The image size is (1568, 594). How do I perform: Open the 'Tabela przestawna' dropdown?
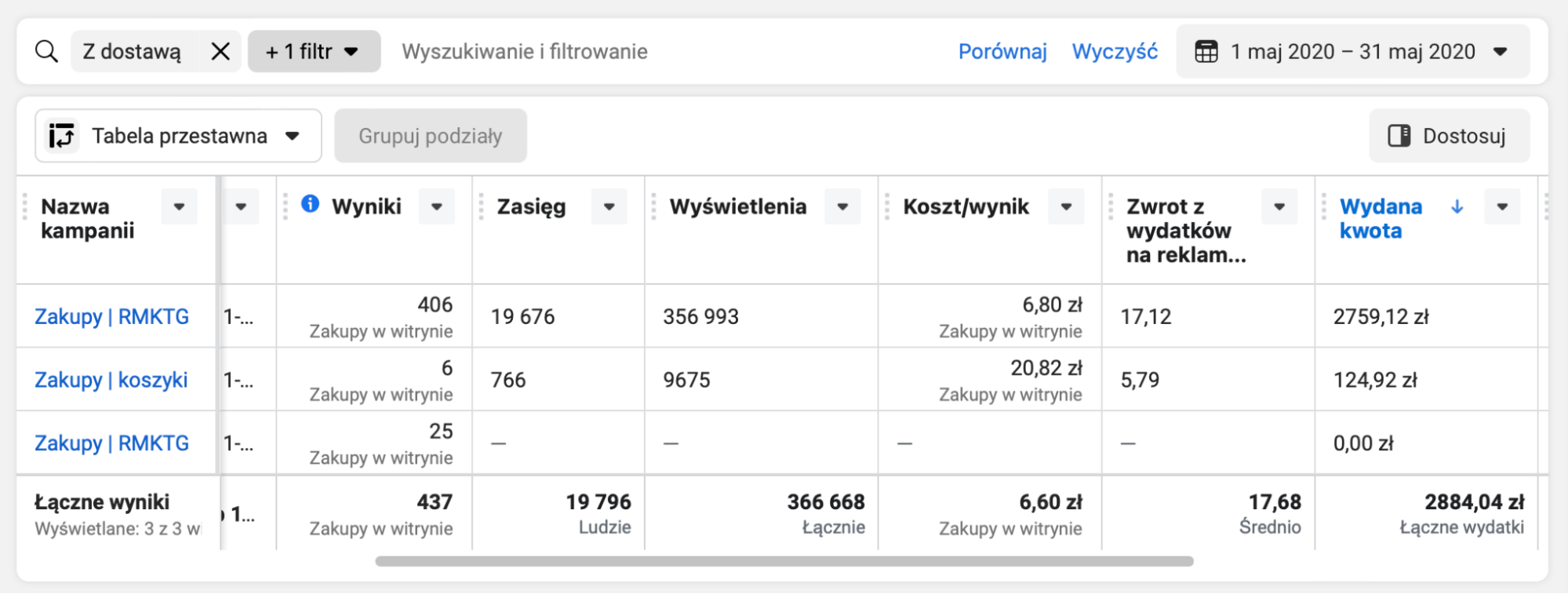pyautogui.click(x=178, y=136)
